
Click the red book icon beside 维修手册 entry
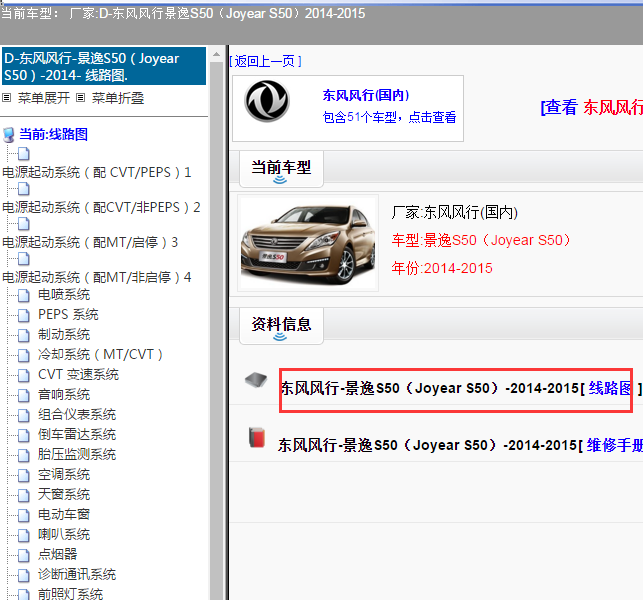[x=257, y=437]
